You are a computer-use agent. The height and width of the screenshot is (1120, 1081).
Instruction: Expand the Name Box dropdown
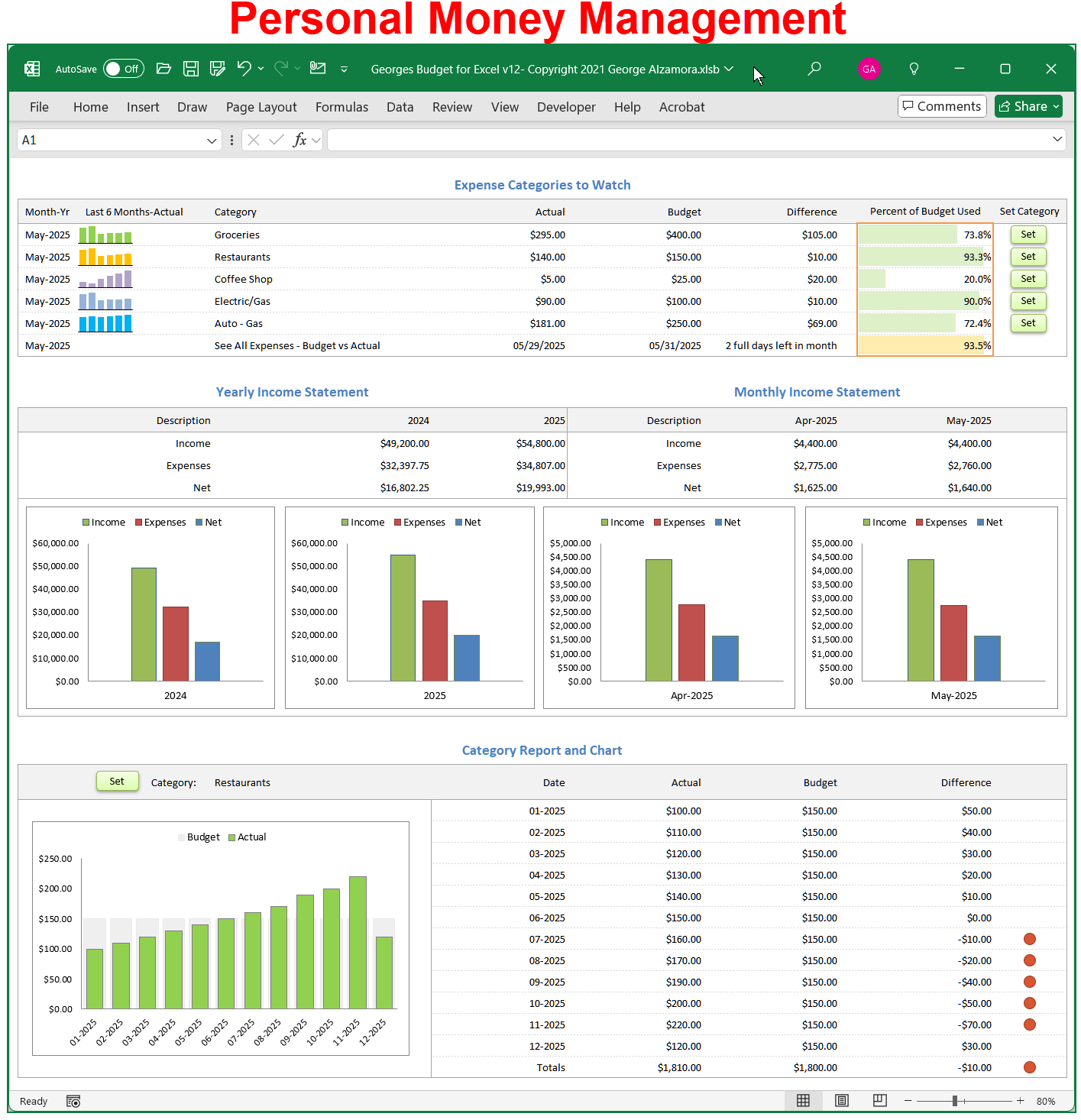(212, 141)
